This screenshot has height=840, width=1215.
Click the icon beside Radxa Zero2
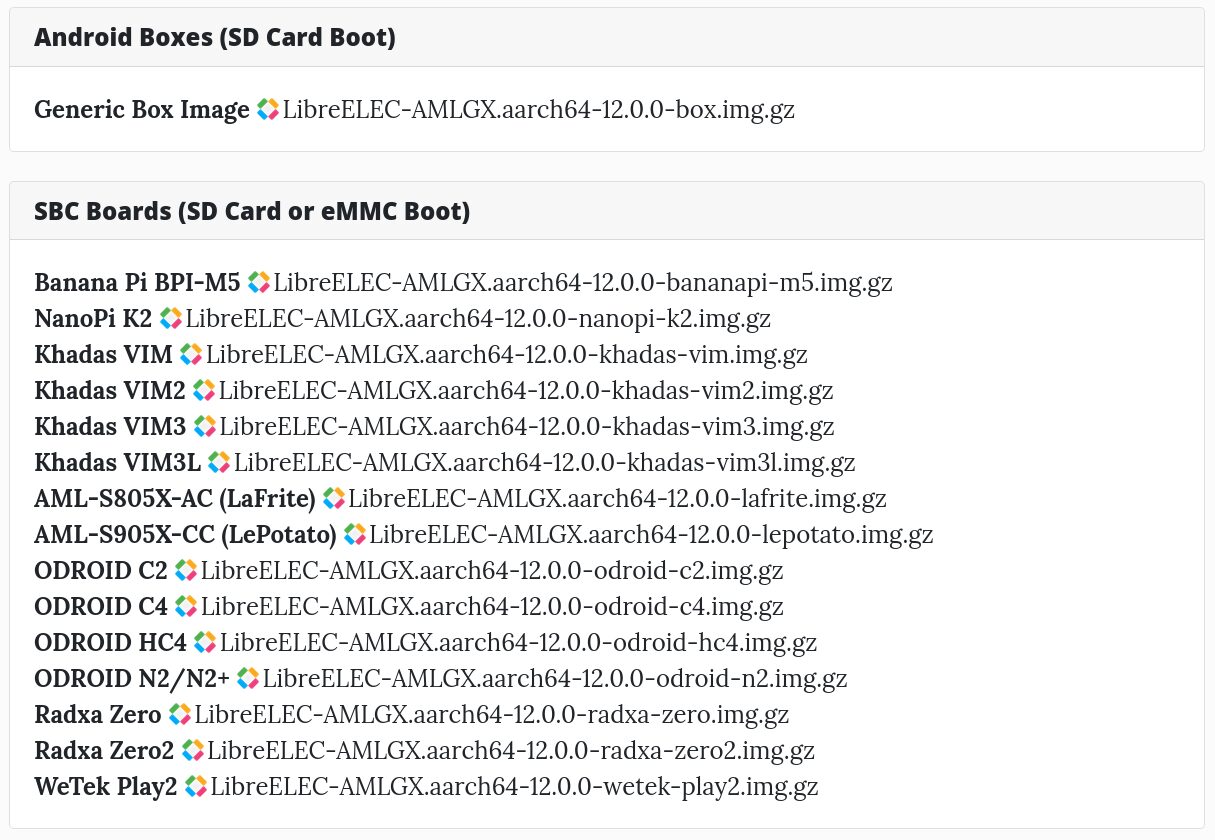(193, 751)
